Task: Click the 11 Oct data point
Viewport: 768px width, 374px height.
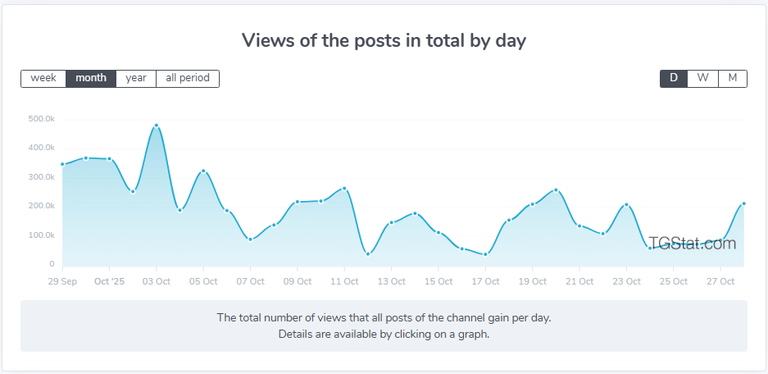Action: pos(344,188)
